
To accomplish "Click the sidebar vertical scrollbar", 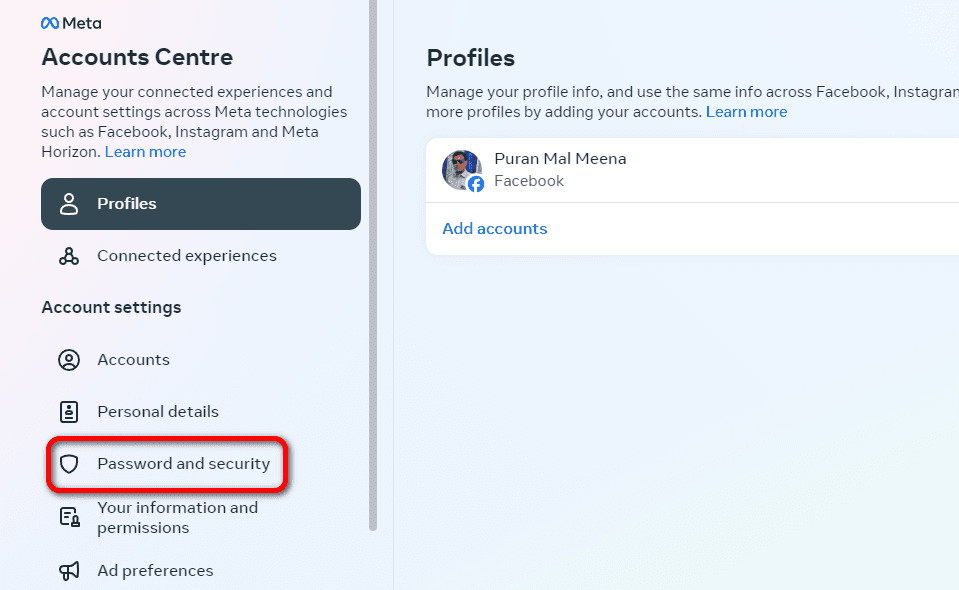I will [373, 265].
